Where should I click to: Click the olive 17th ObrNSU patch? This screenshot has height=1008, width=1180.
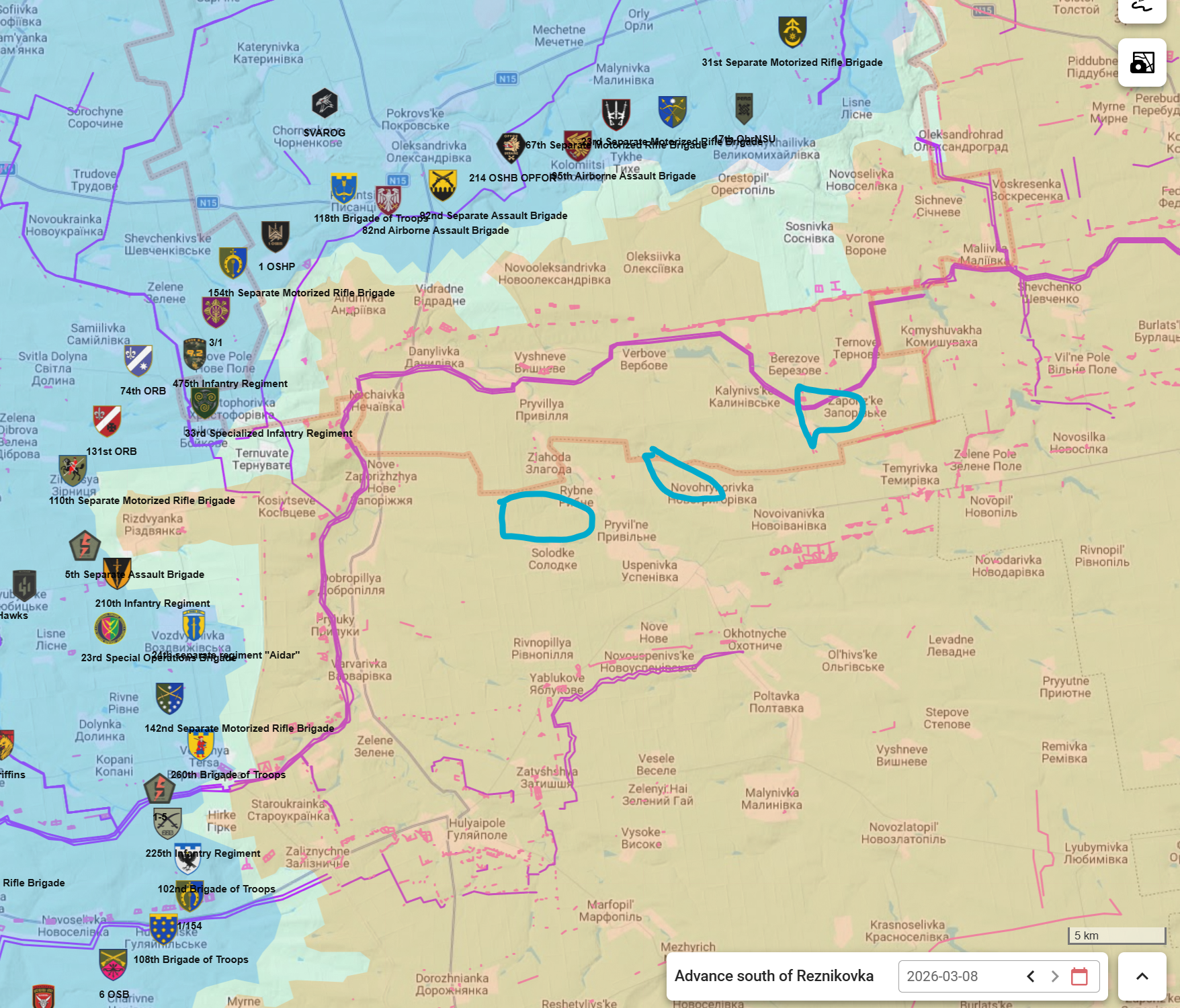point(744,108)
